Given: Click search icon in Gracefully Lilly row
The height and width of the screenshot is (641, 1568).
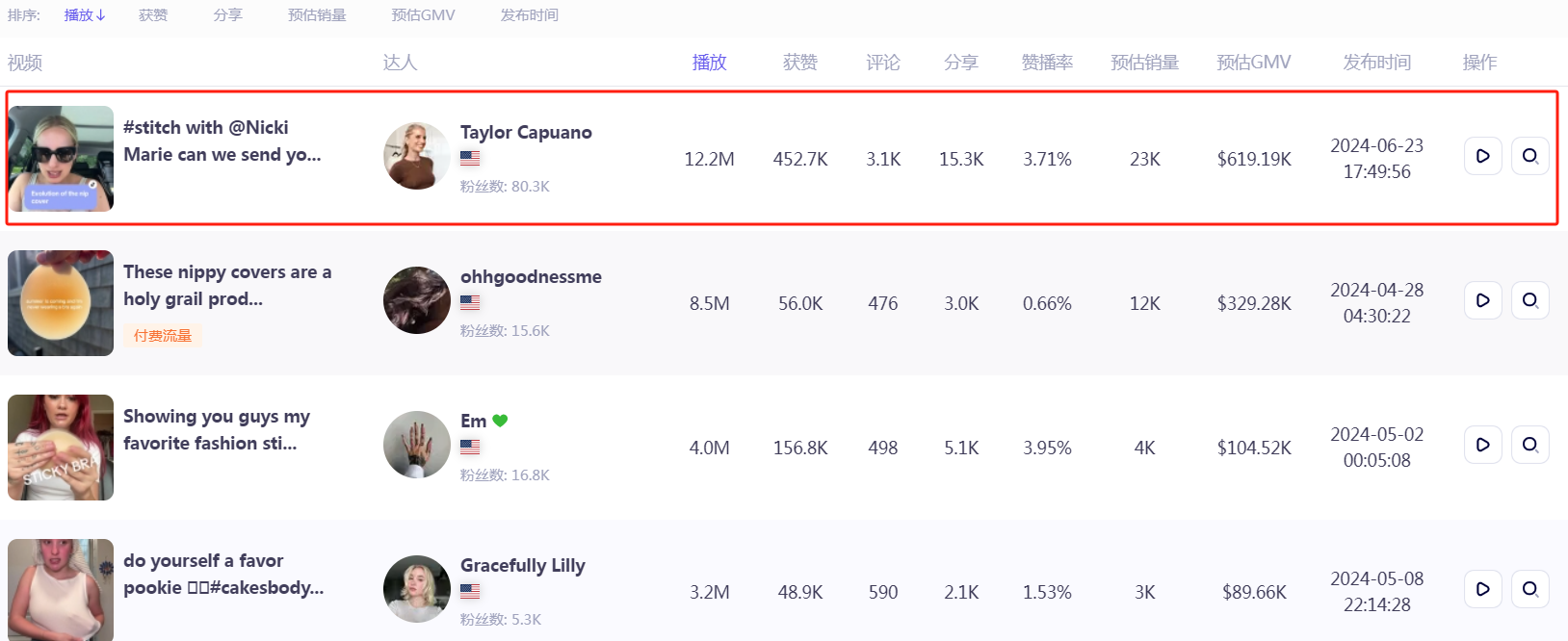Looking at the screenshot, I should point(1529,589).
